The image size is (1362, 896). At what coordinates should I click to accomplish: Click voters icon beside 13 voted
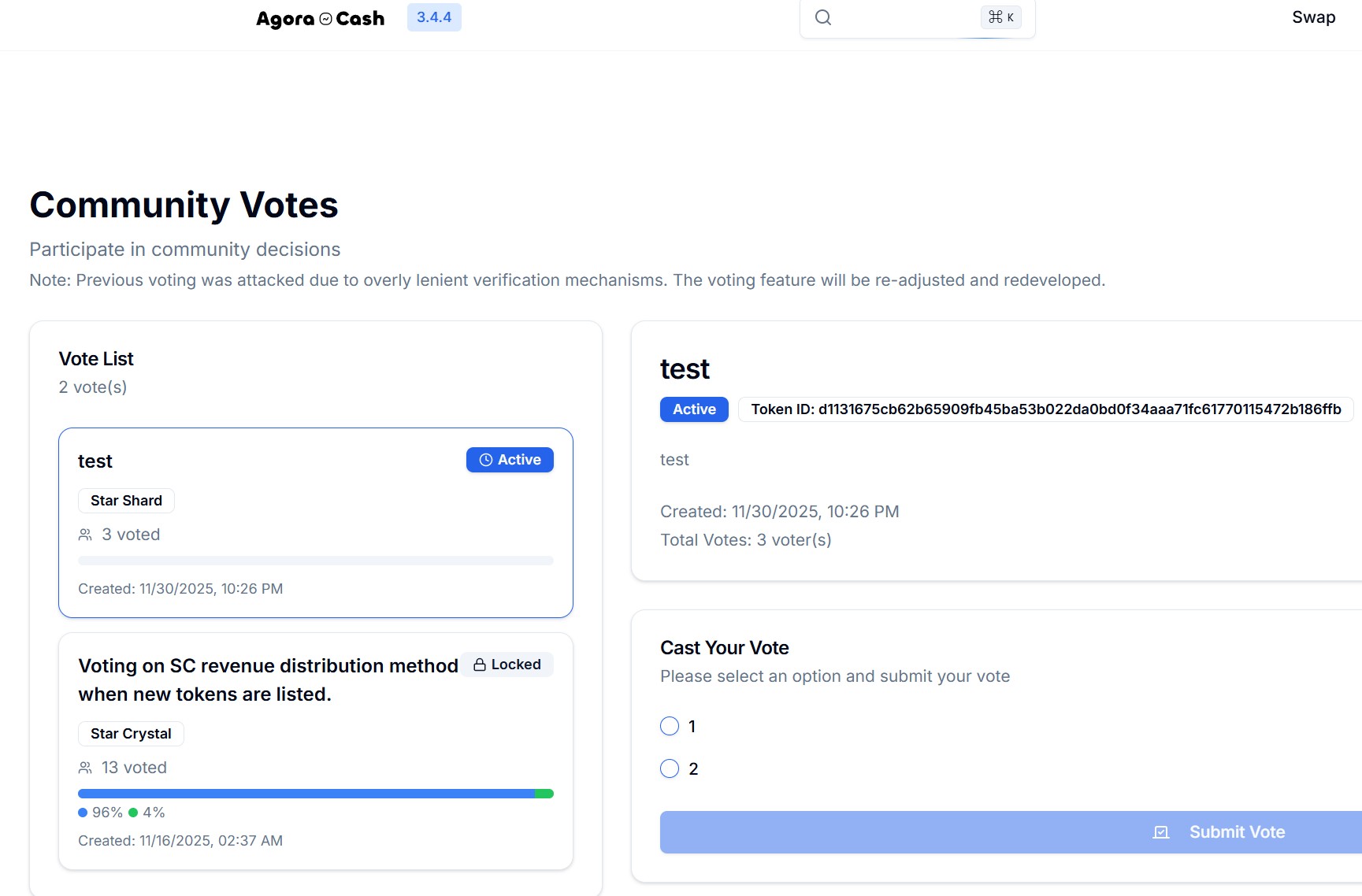[85, 768]
